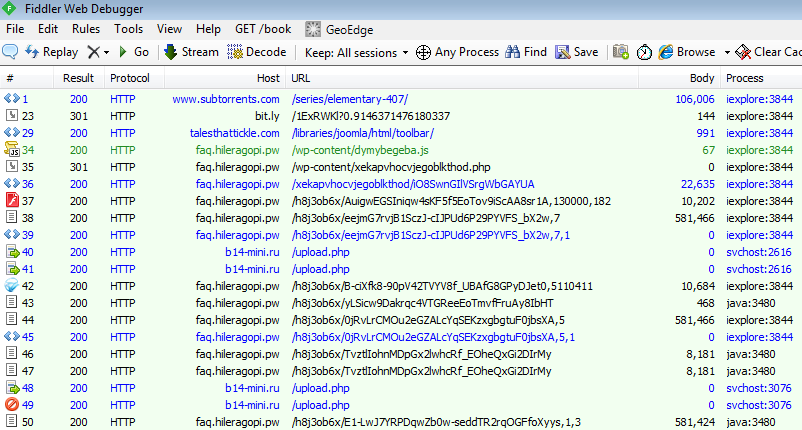Click the HTML icon of session 36
Image resolution: width=802 pixels, height=430 pixels.
point(11,183)
